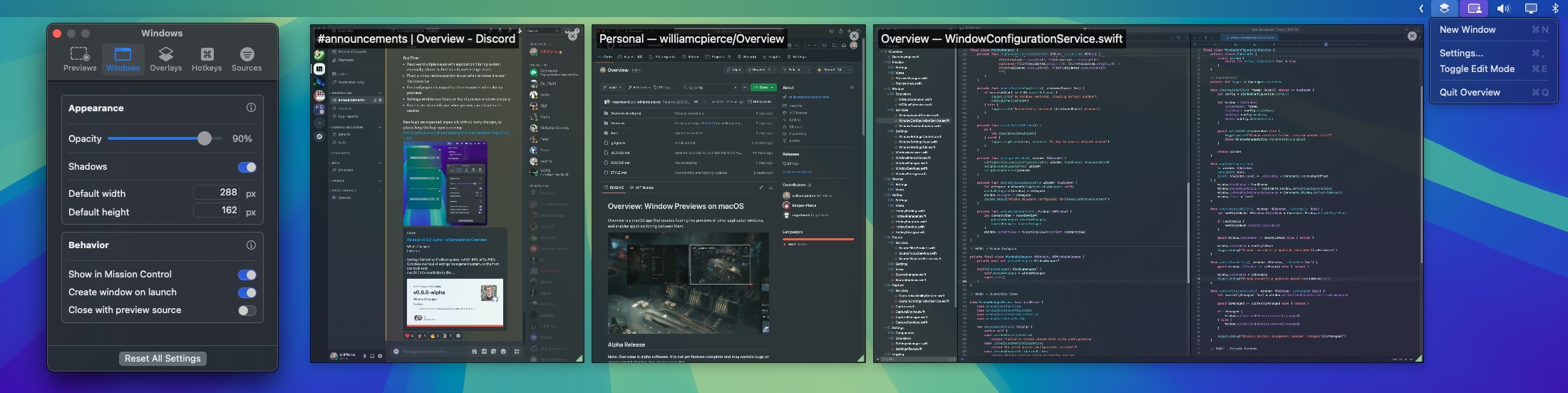Click the Appearance section heading

[96, 108]
